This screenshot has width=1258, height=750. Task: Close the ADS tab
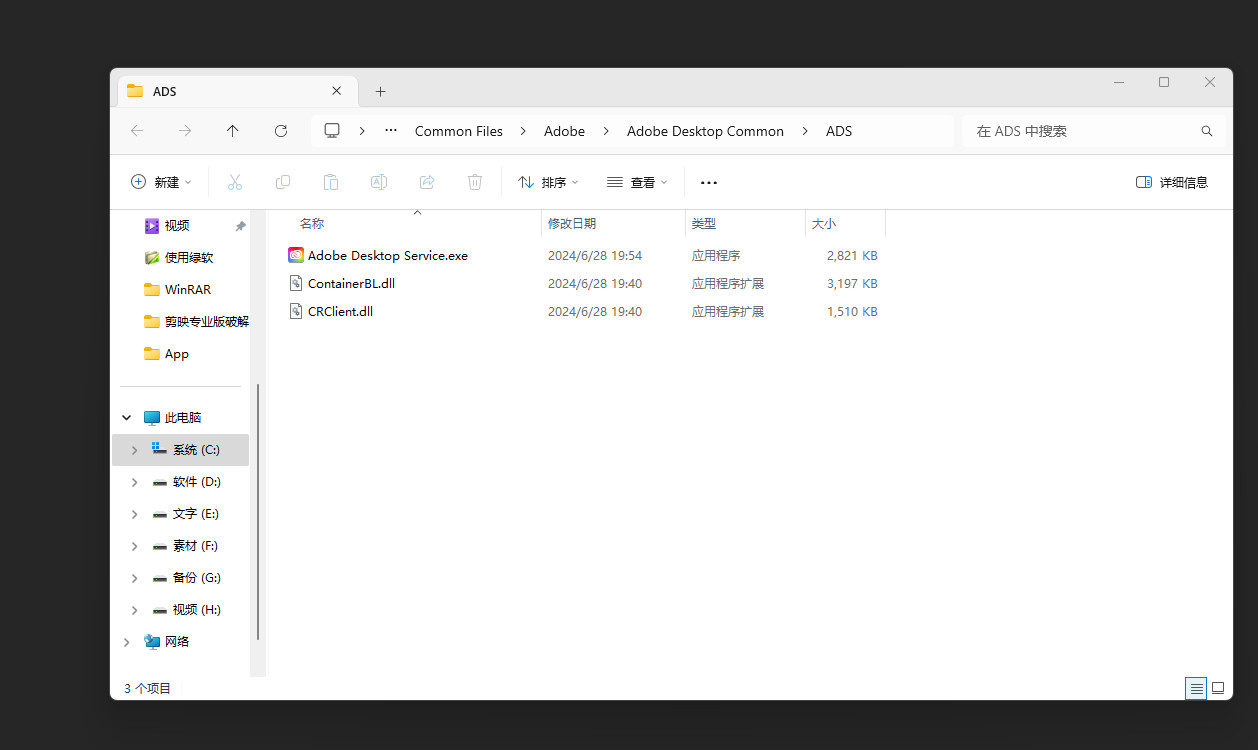[337, 90]
